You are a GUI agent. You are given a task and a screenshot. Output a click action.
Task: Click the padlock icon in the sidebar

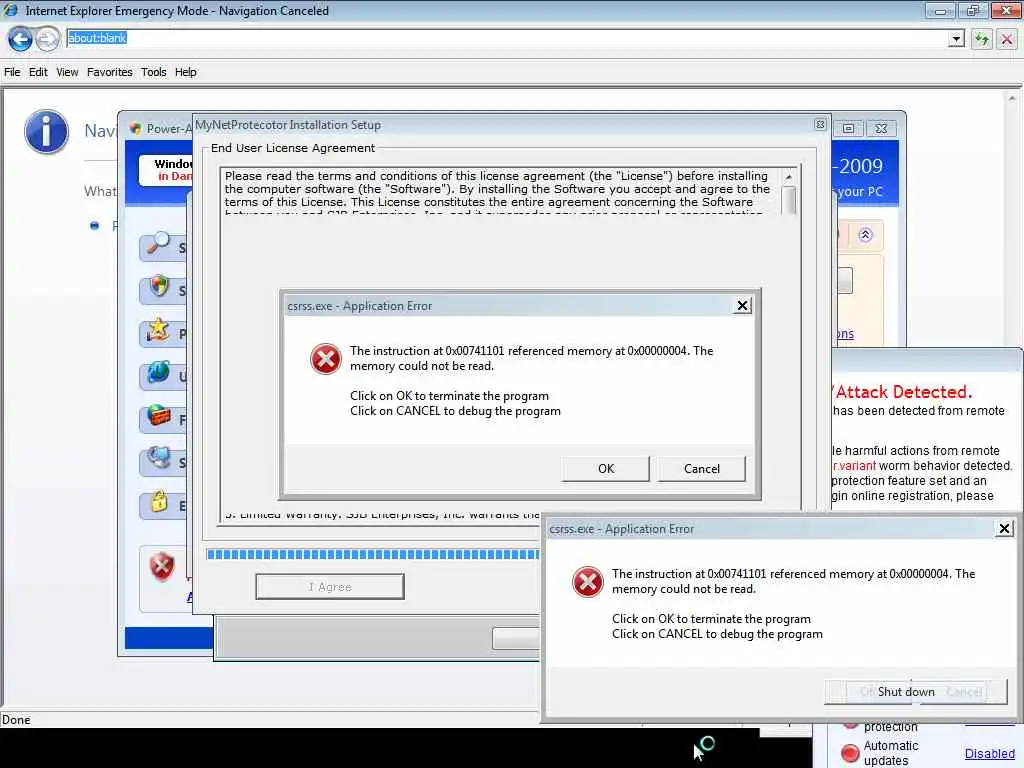[159, 501]
